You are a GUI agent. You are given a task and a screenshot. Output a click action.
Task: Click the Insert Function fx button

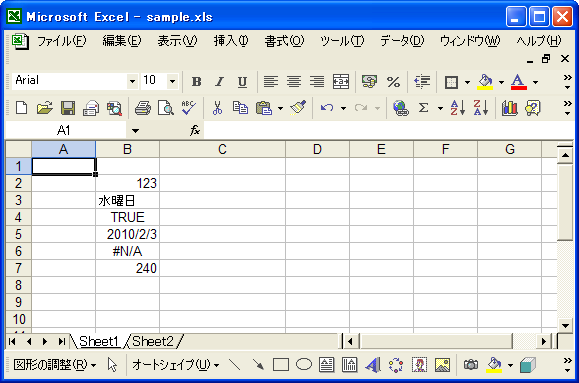[195, 130]
